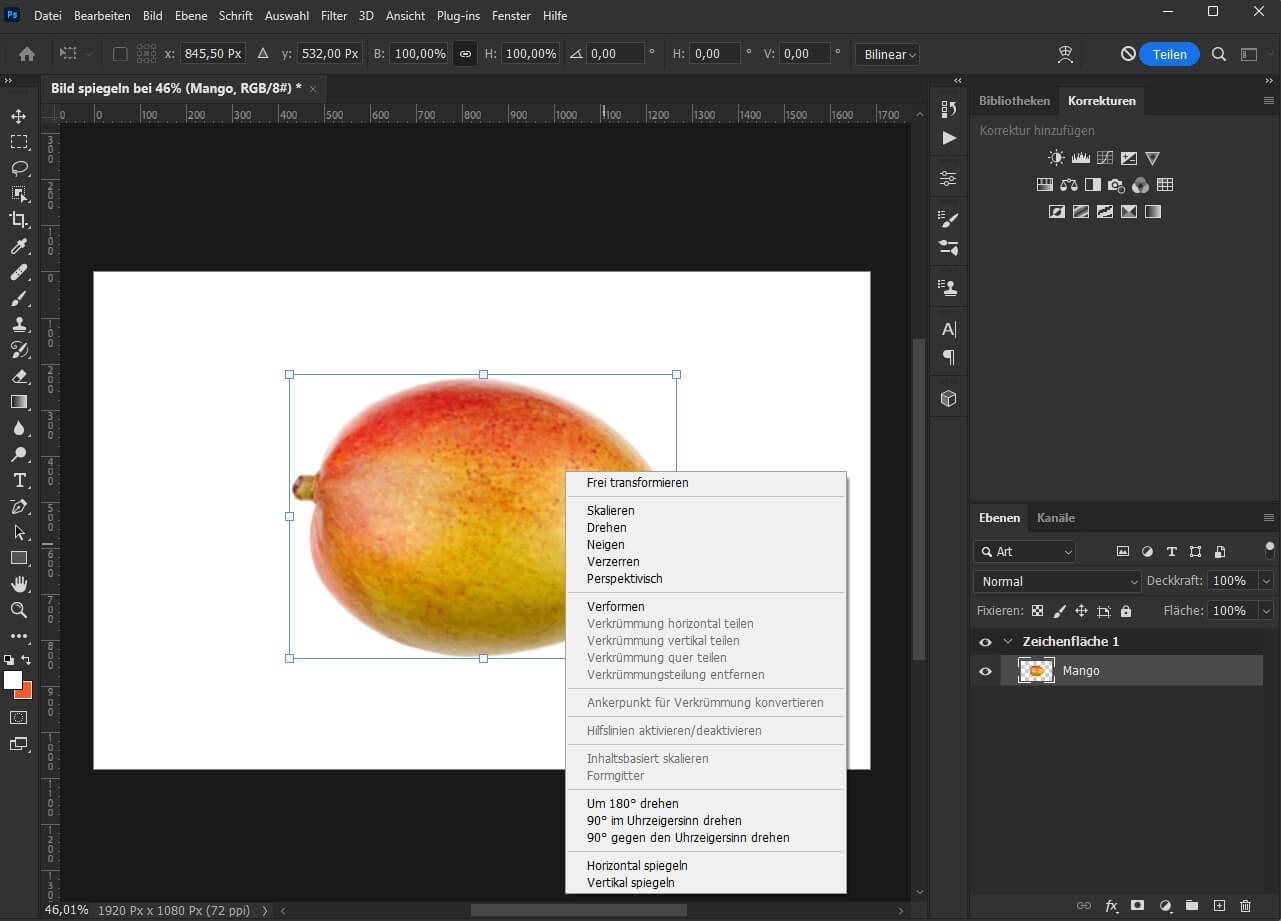Screen dimensions: 1281x921
Task: Collapse the Zeichenfläche 1 group
Action: pyautogui.click(x=1007, y=641)
